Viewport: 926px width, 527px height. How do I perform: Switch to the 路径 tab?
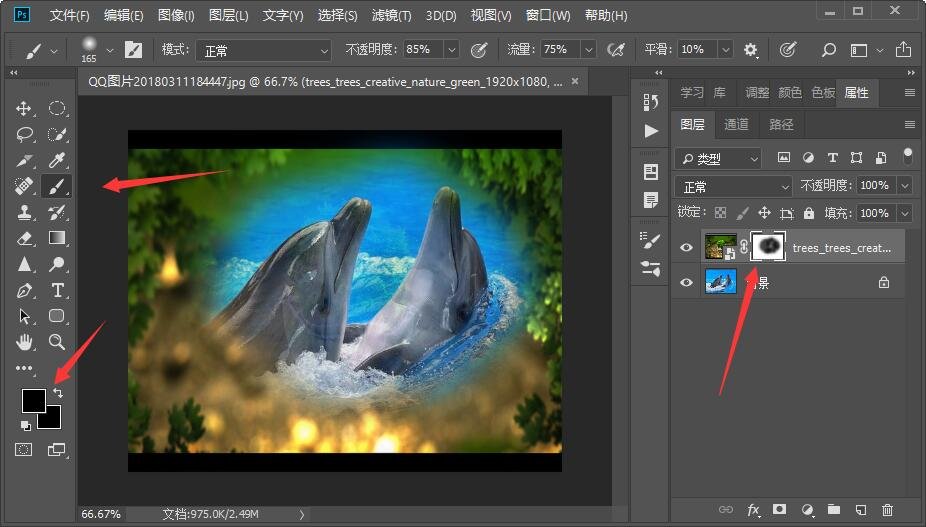pos(781,124)
